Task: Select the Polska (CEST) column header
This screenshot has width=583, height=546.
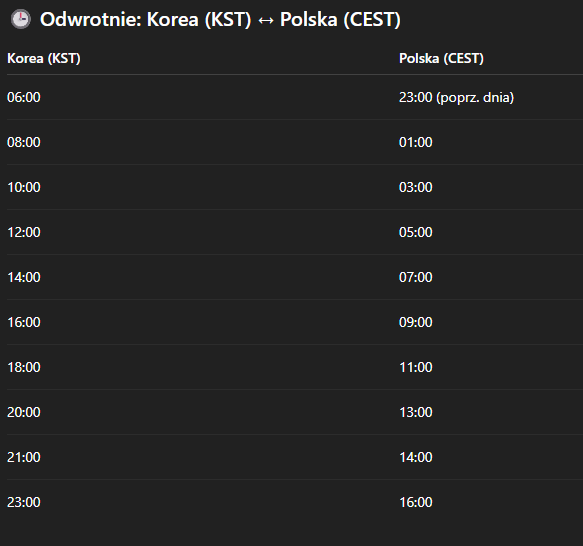Action: click(x=441, y=58)
